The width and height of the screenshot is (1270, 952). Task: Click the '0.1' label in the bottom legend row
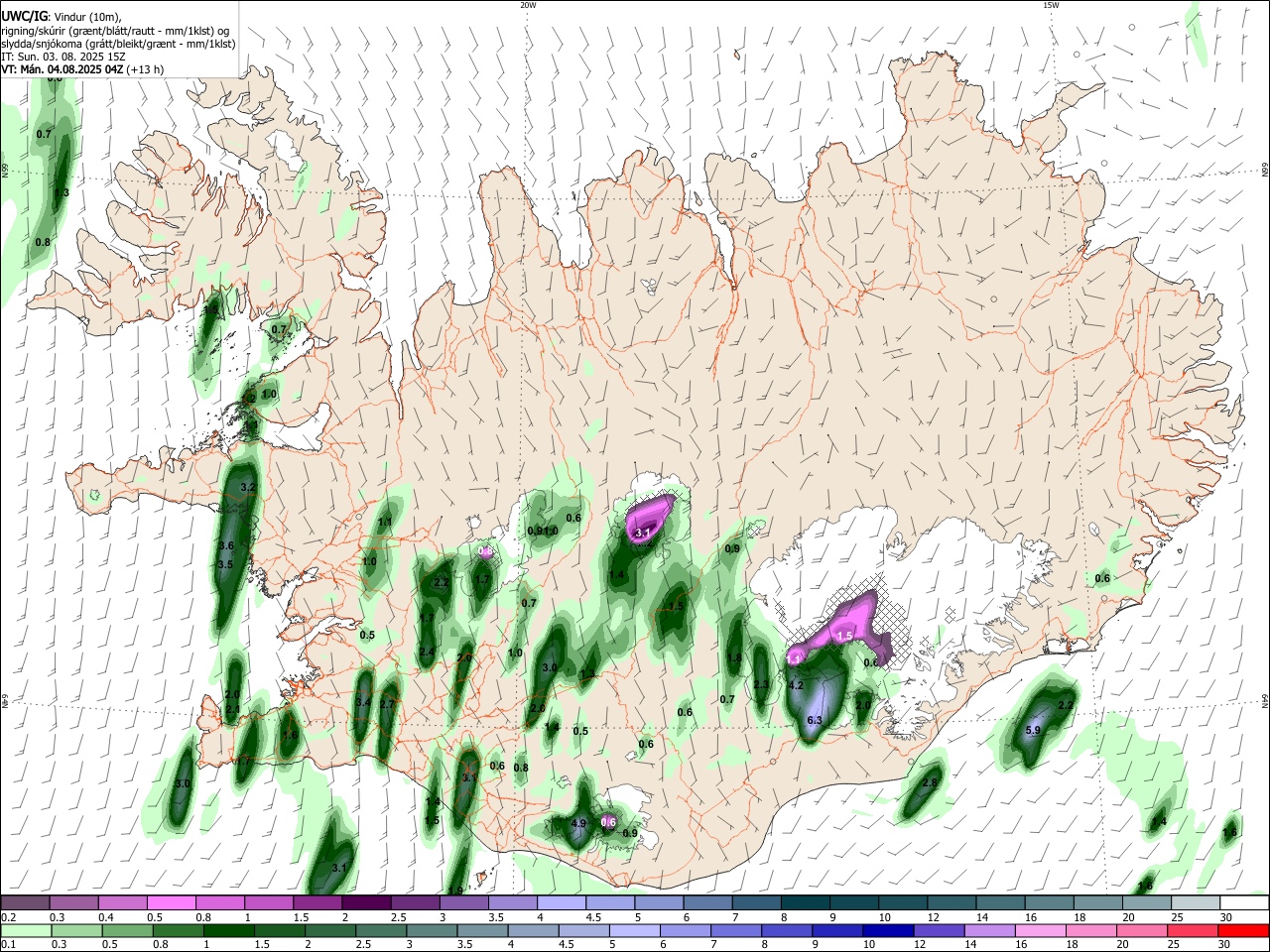[x=8, y=945]
